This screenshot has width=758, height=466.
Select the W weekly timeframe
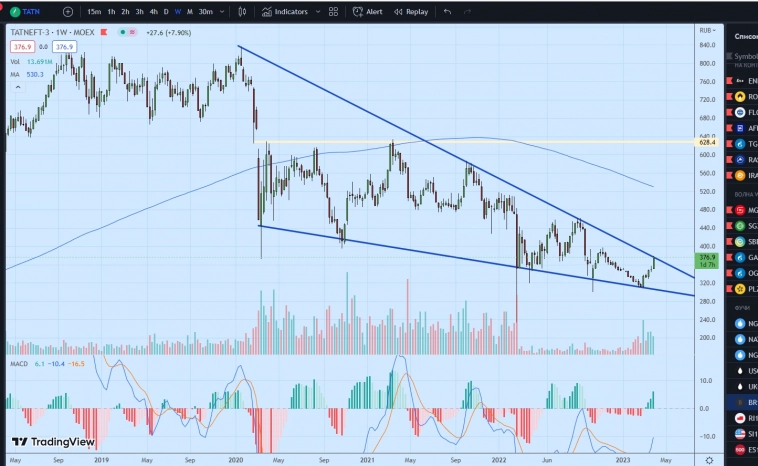(177, 12)
